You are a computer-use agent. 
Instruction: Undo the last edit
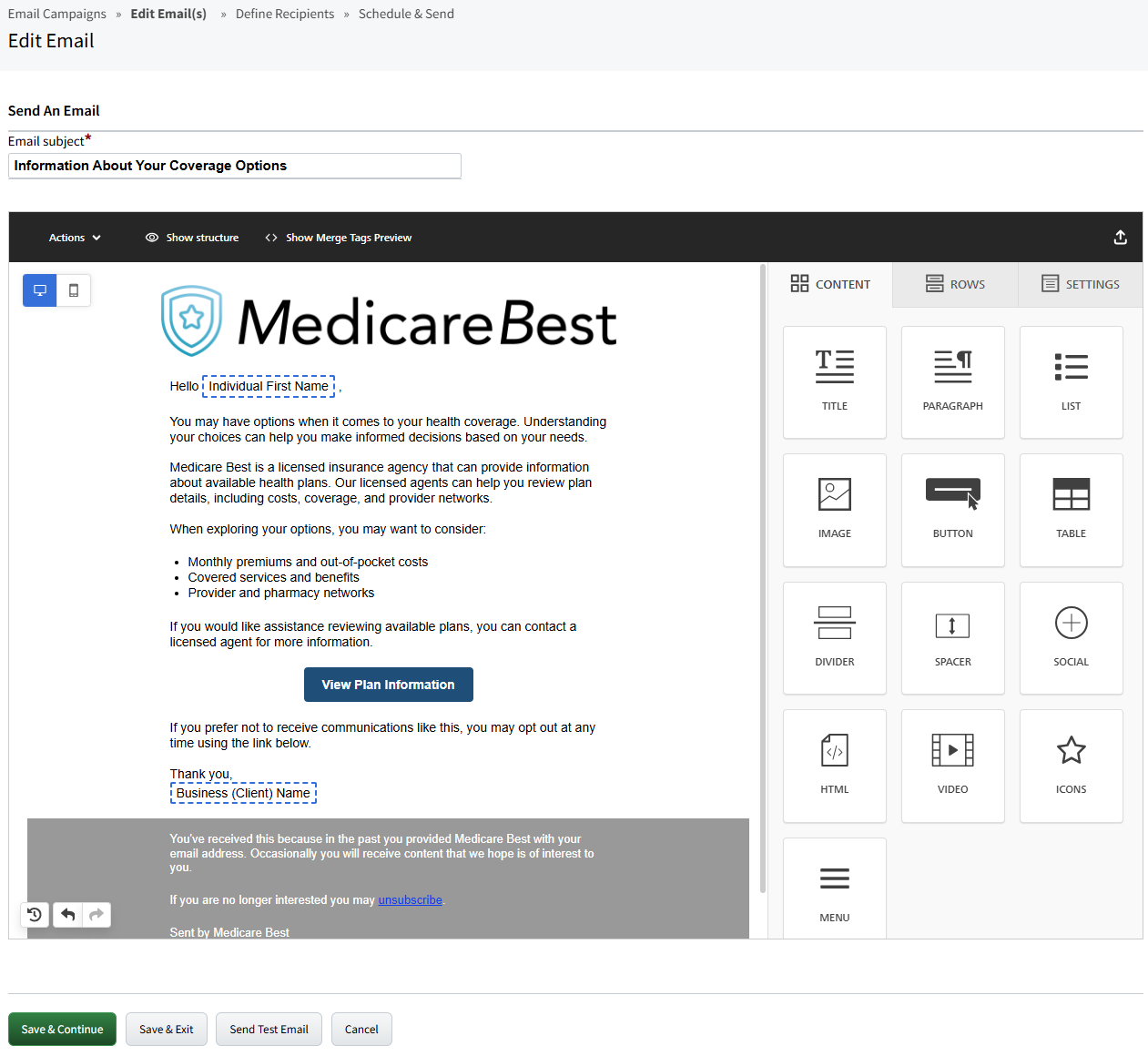(x=66, y=914)
